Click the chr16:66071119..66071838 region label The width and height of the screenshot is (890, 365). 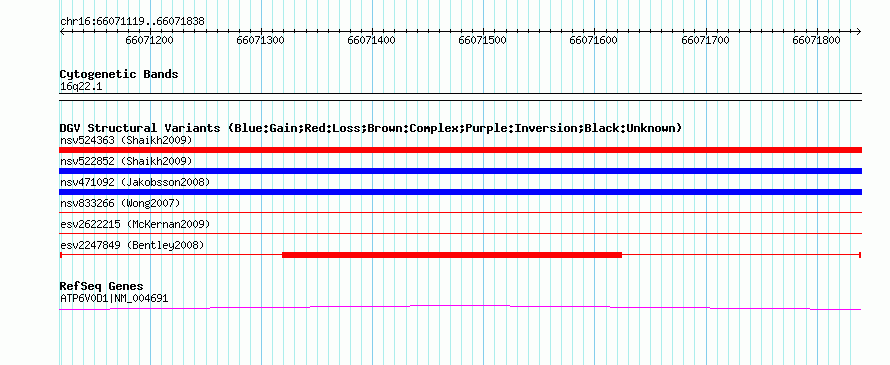pos(132,21)
